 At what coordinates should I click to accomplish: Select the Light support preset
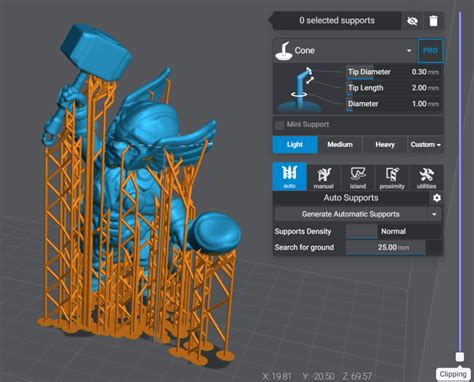[x=295, y=145]
